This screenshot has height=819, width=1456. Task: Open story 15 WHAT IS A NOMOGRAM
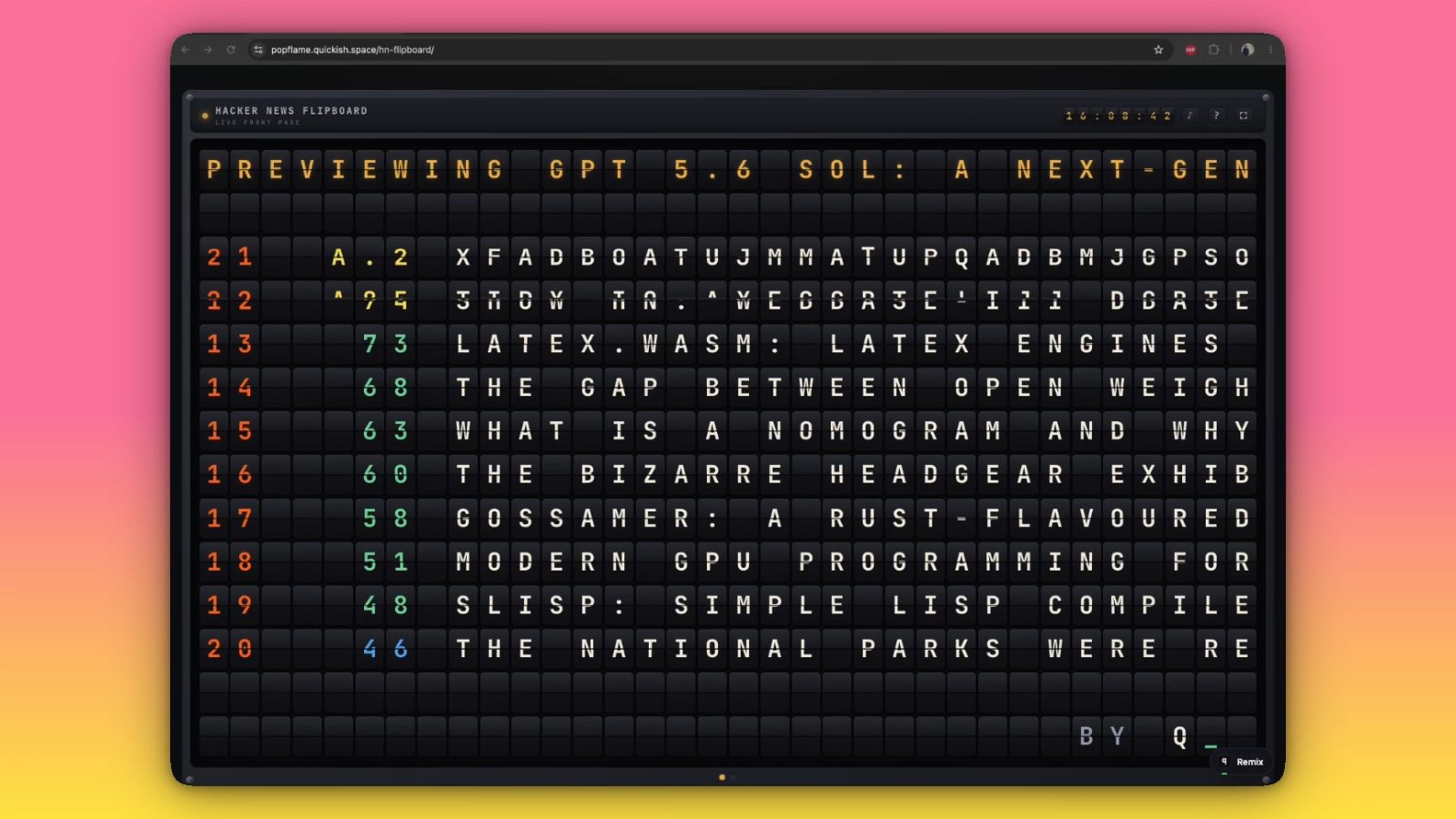point(728,430)
